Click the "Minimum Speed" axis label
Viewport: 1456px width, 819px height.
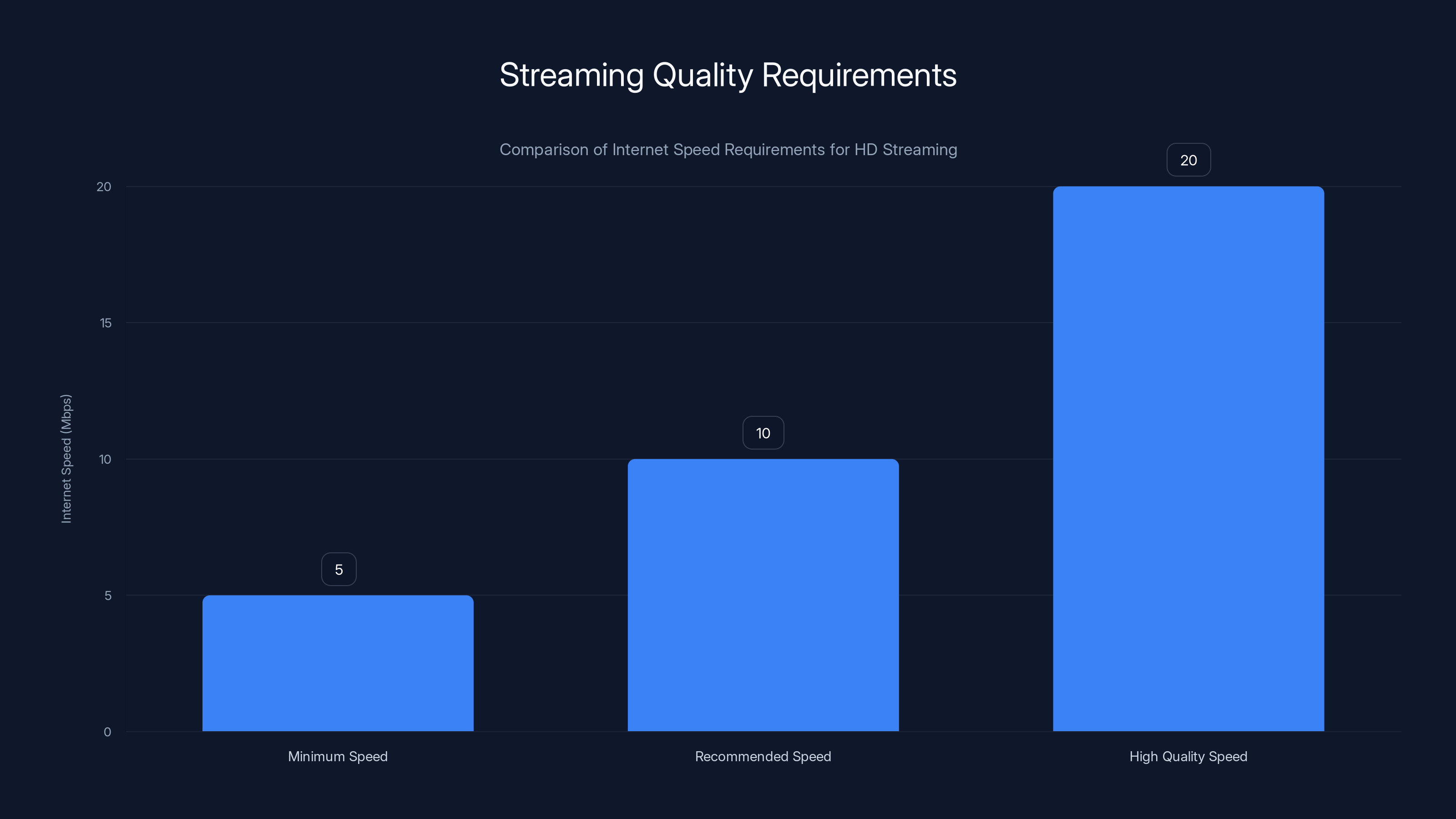[x=338, y=756]
